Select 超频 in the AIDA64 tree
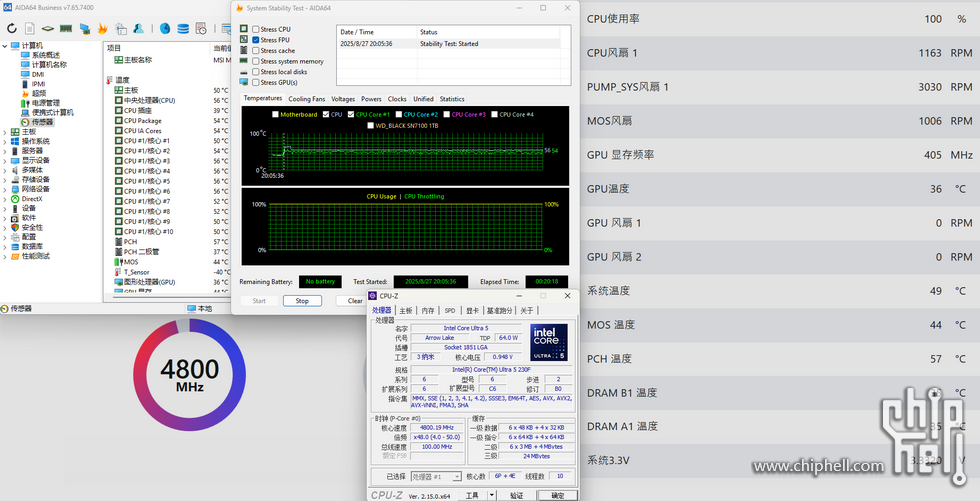This screenshot has height=501, width=980. click(39, 93)
